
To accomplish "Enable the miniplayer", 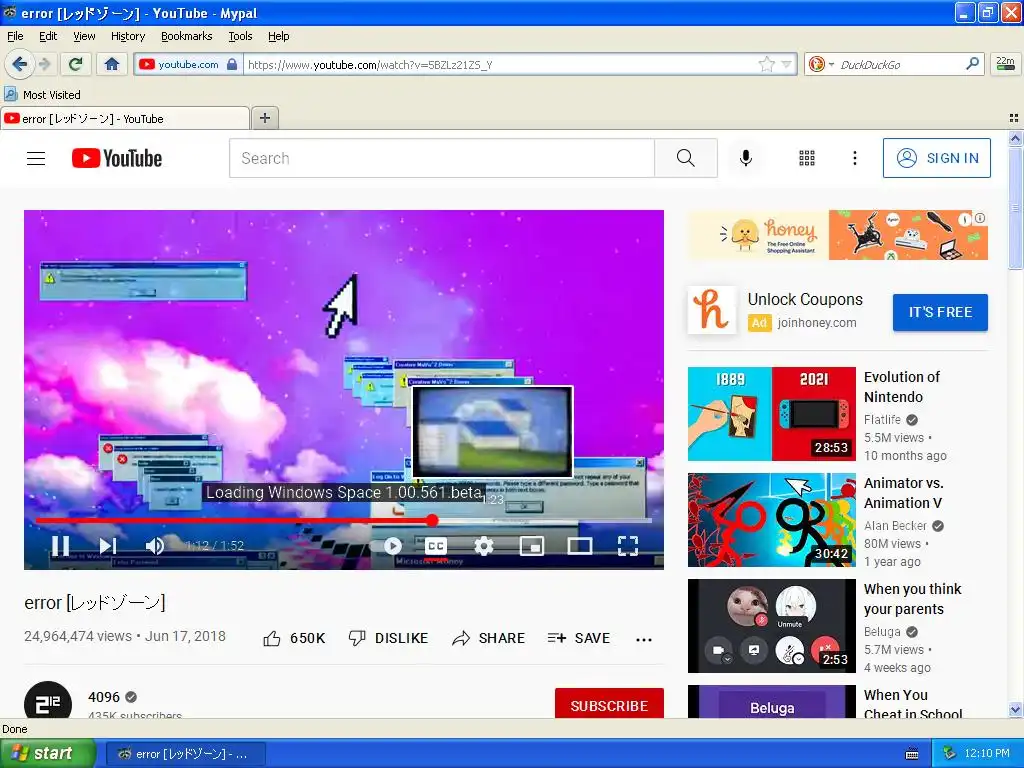I will 532,545.
